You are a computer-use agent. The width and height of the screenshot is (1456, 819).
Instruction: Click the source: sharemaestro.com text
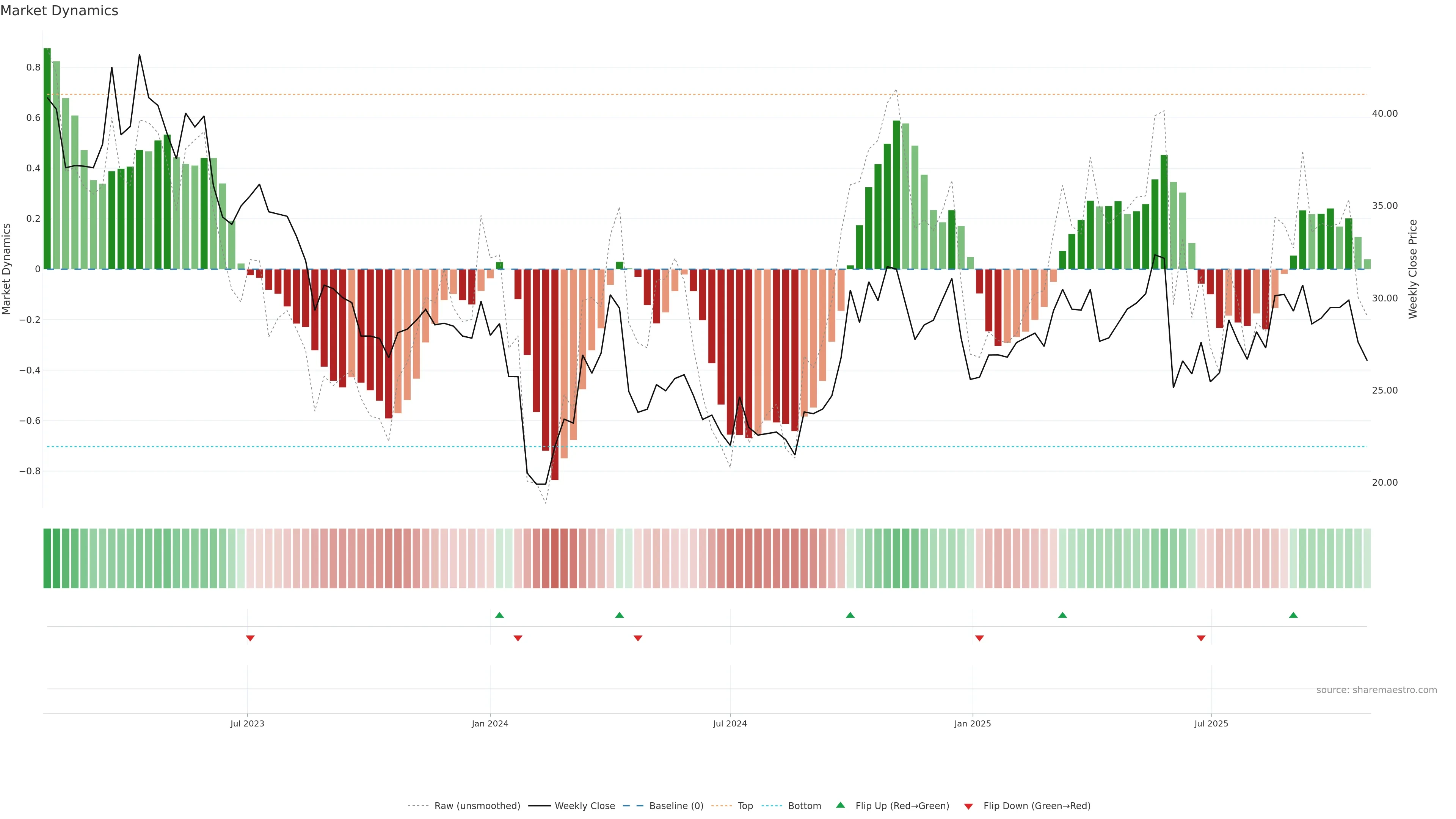pos(1376,690)
